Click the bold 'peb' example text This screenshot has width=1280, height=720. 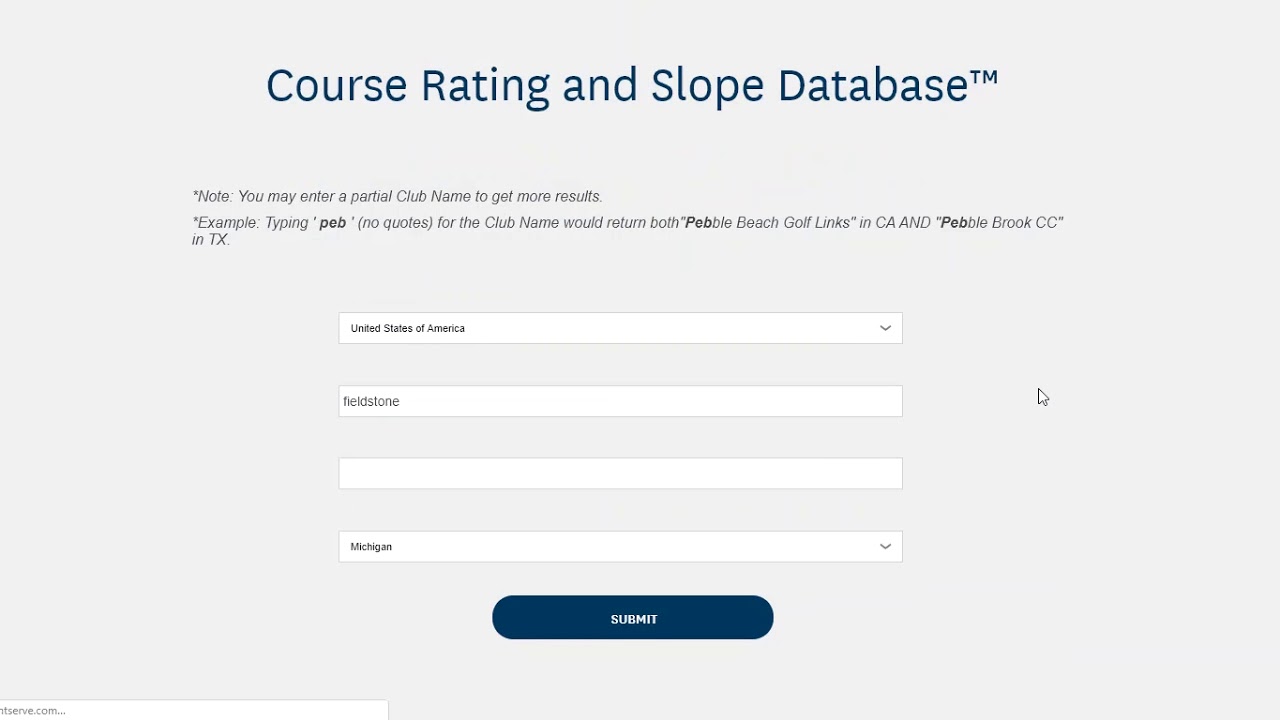pyautogui.click(x=333, y=223)
